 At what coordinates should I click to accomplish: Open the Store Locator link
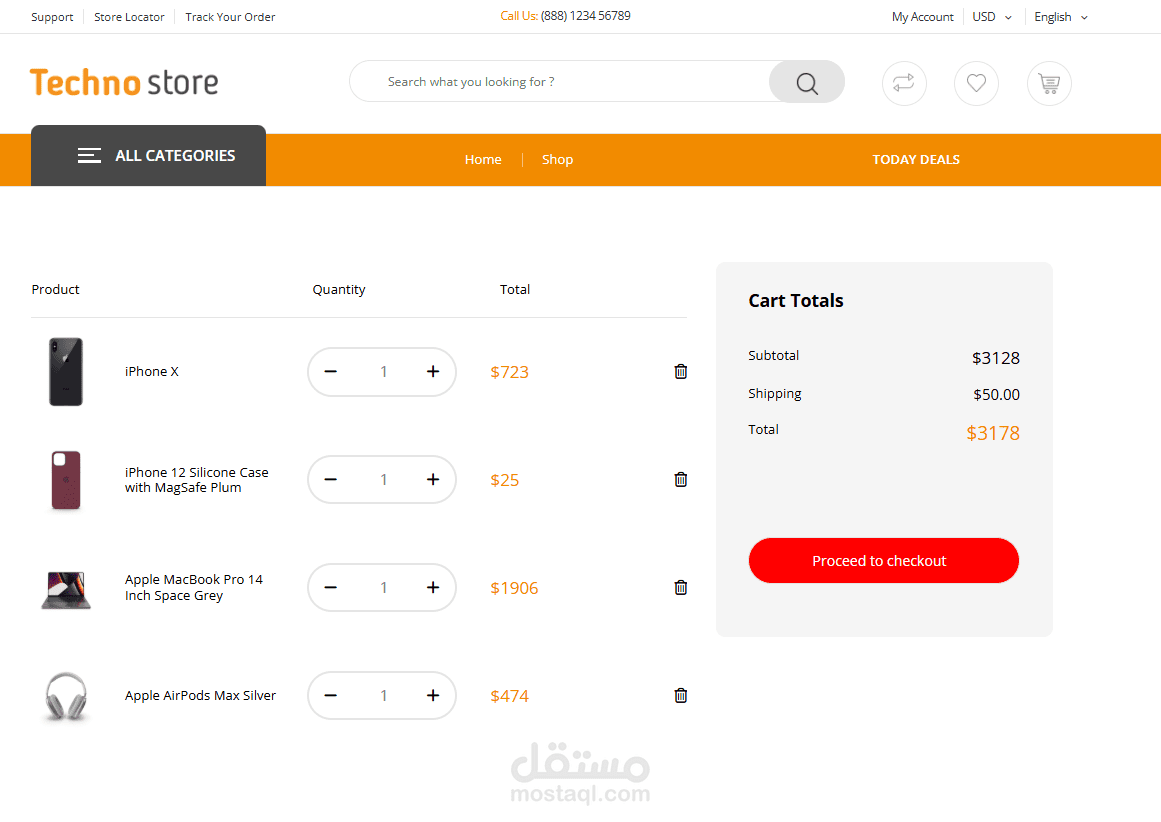pos(129,17)
